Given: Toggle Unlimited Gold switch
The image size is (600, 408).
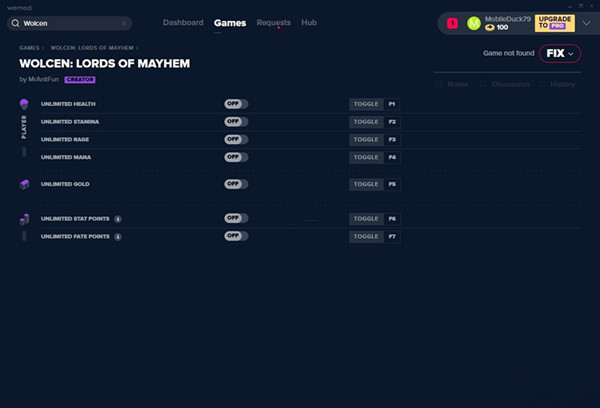Looking at the screenshot, I should (x=236, y=184).
